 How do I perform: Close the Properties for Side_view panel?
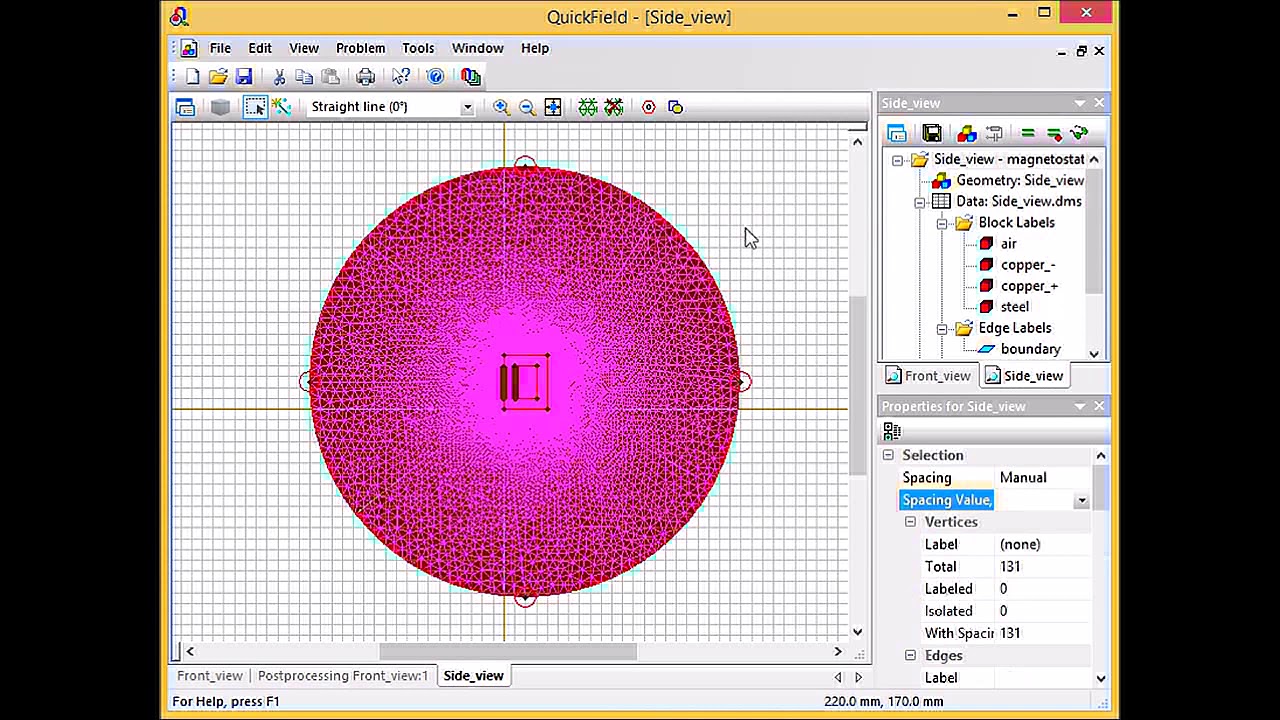pyautogui.click(x=1099, y=406)
